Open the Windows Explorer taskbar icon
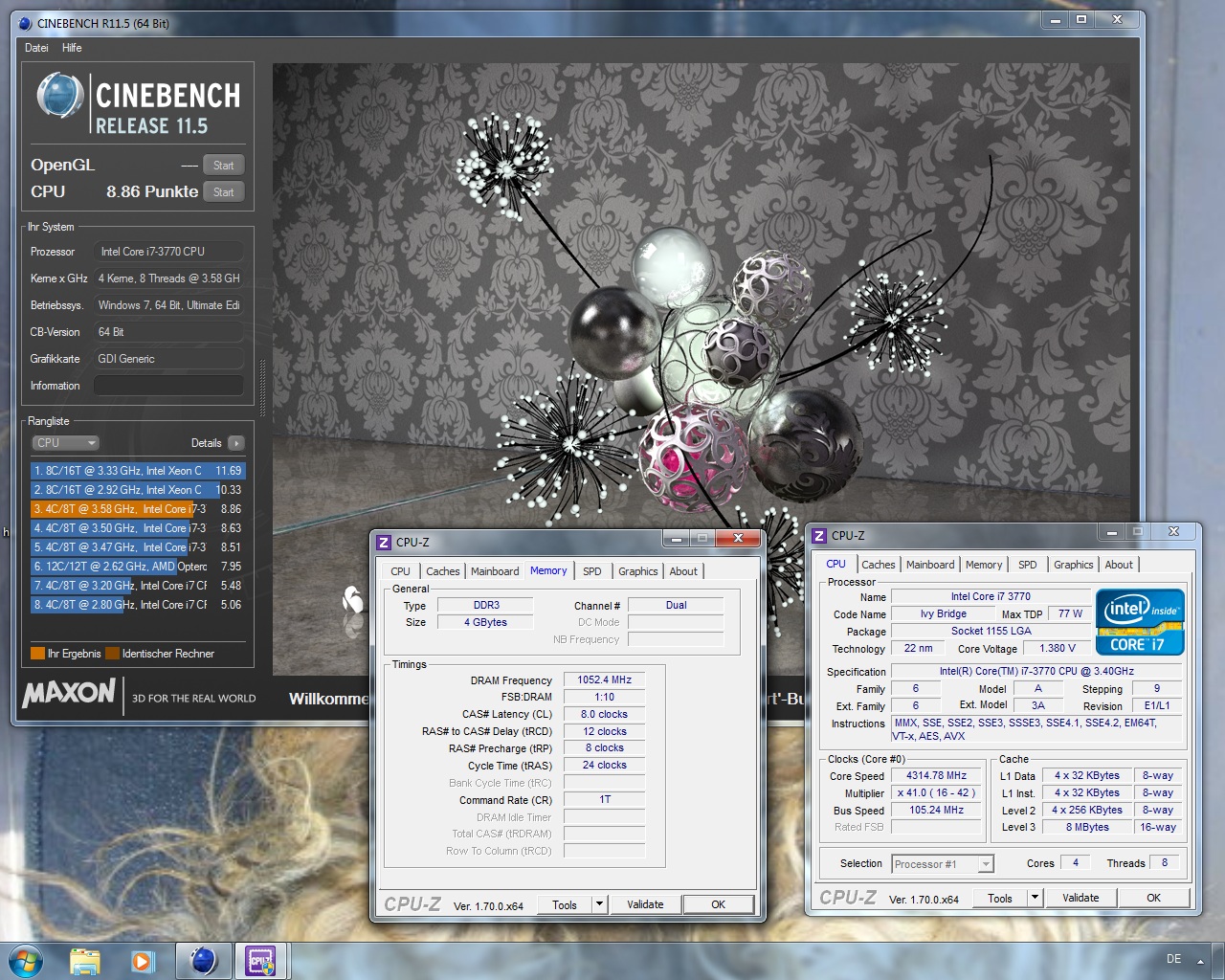1225x980 pixels. coord(85,961)
